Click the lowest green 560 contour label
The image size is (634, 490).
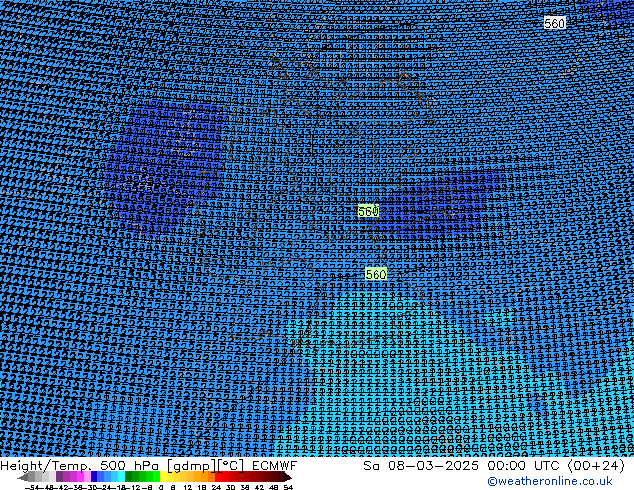tap(376, 274)
